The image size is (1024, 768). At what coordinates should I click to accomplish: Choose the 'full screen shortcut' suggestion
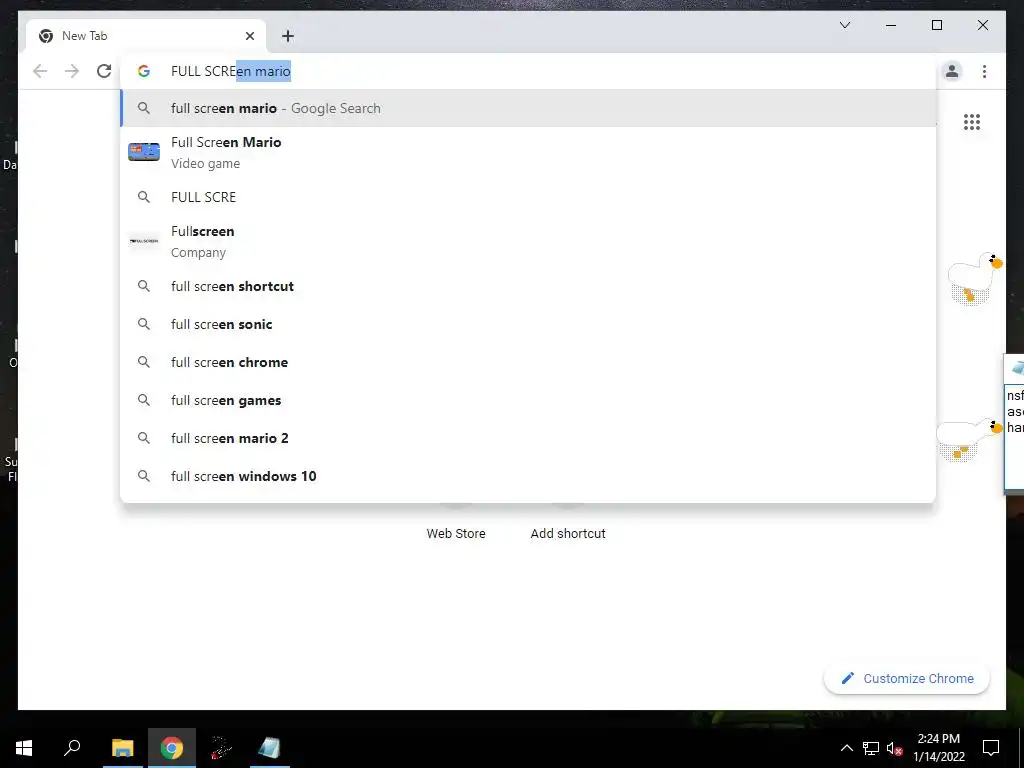coord(528,286)
